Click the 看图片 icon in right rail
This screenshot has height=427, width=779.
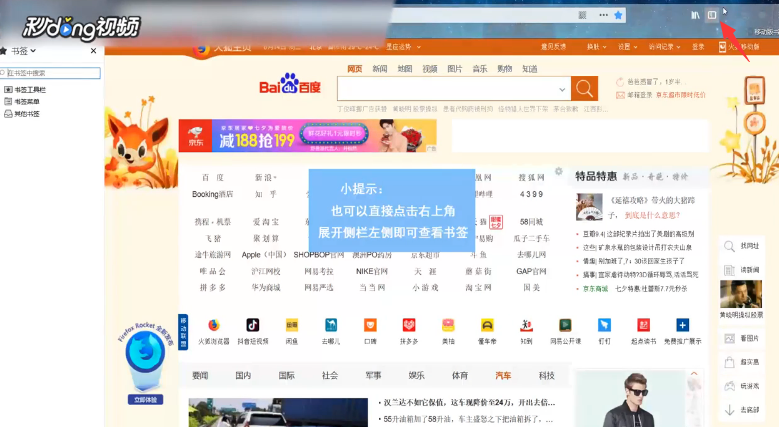(x=729, y=339)
